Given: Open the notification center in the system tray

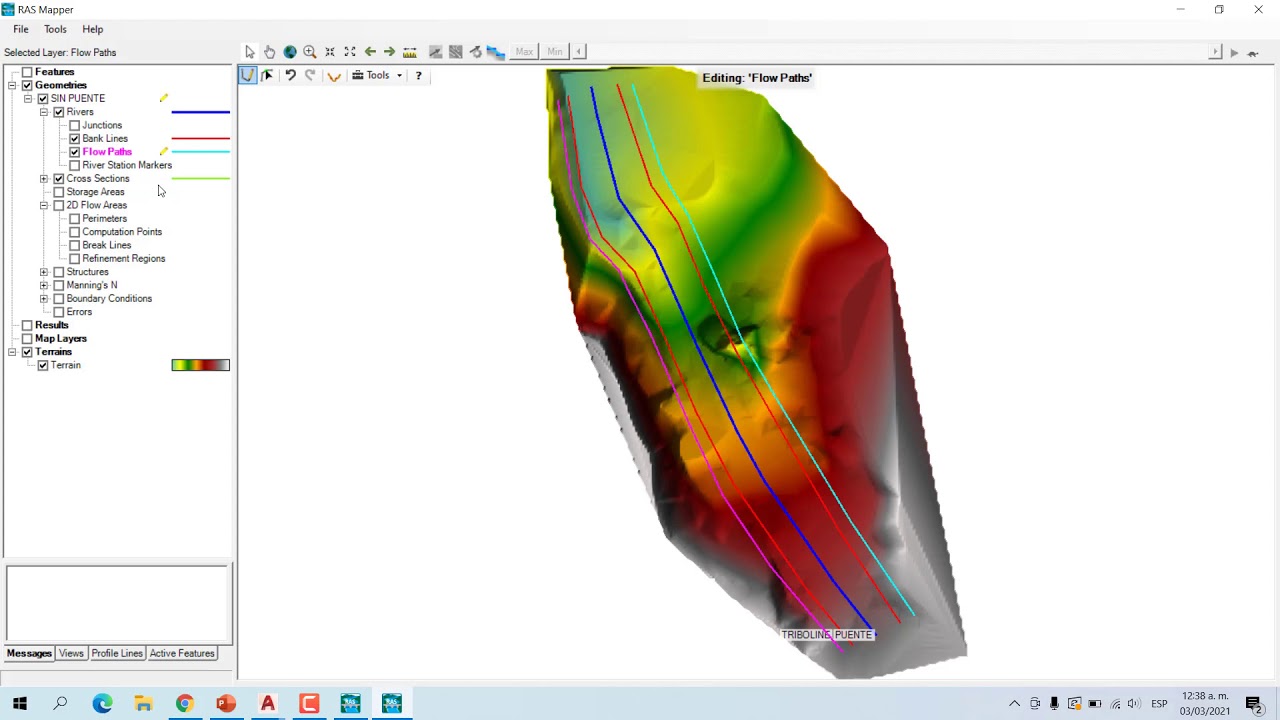Looking at the screenshot, I should [1254, 704].
